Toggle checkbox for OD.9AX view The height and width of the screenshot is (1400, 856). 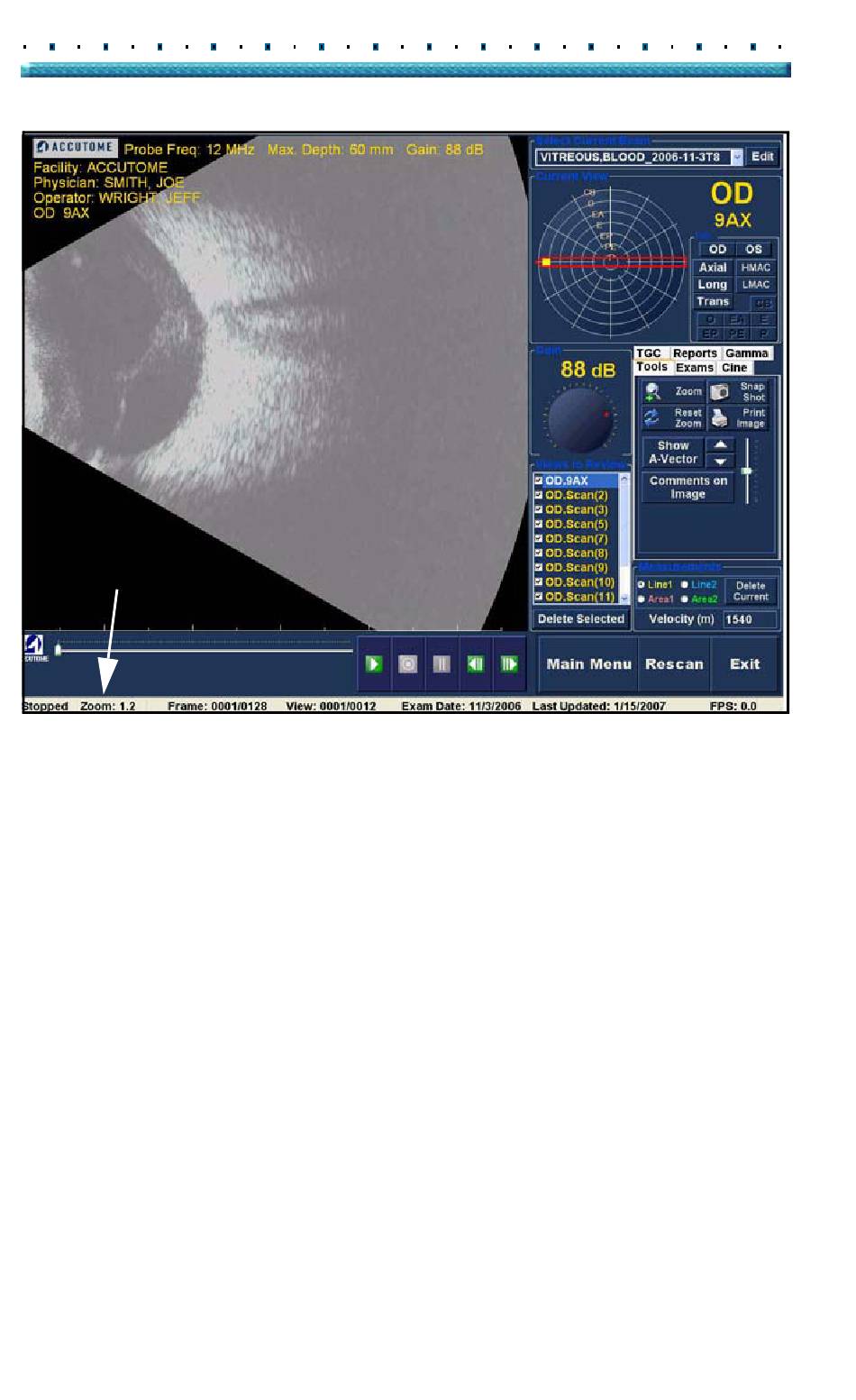tap(539, 480)
